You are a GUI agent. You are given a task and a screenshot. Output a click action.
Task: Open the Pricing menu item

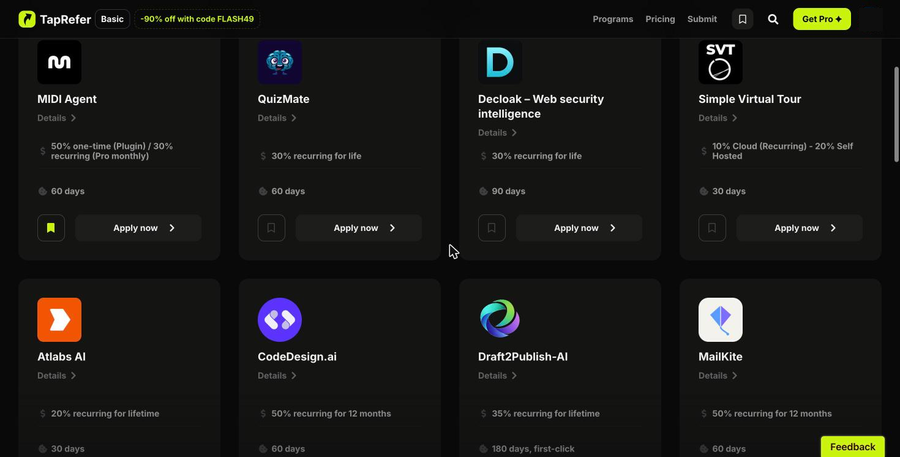click(x=660, y=19)
